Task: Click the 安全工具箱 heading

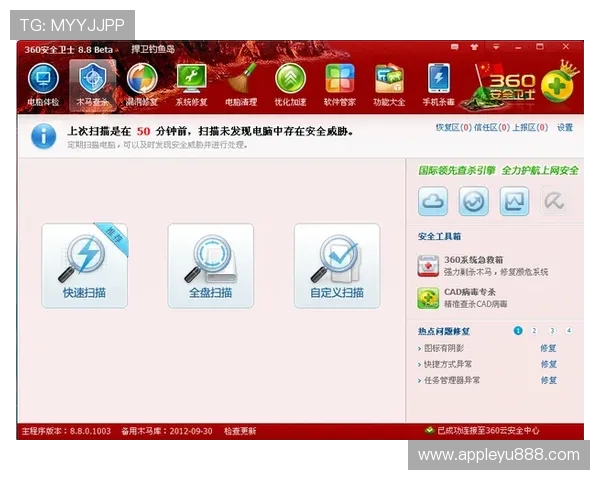Action: coord(439,237)
